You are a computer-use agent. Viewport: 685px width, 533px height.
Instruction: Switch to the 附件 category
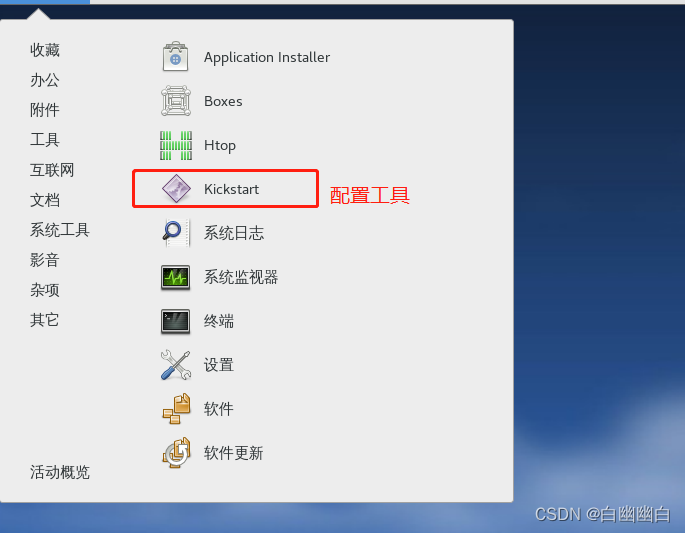[x=45, y=110]
